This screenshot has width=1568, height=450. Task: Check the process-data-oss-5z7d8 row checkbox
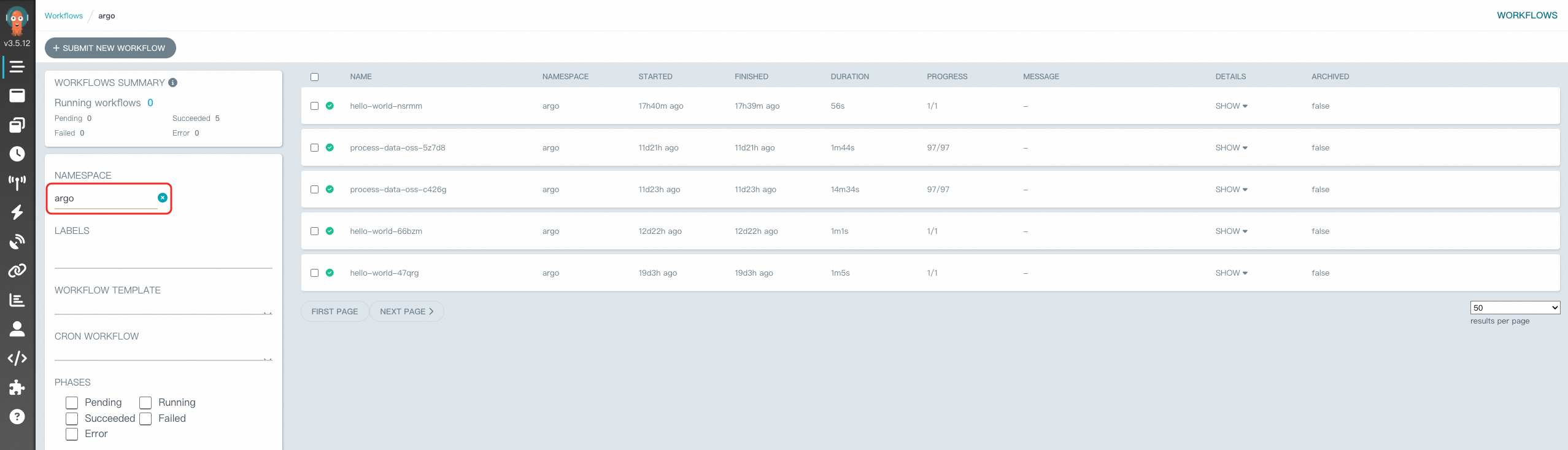pos(314,147)
